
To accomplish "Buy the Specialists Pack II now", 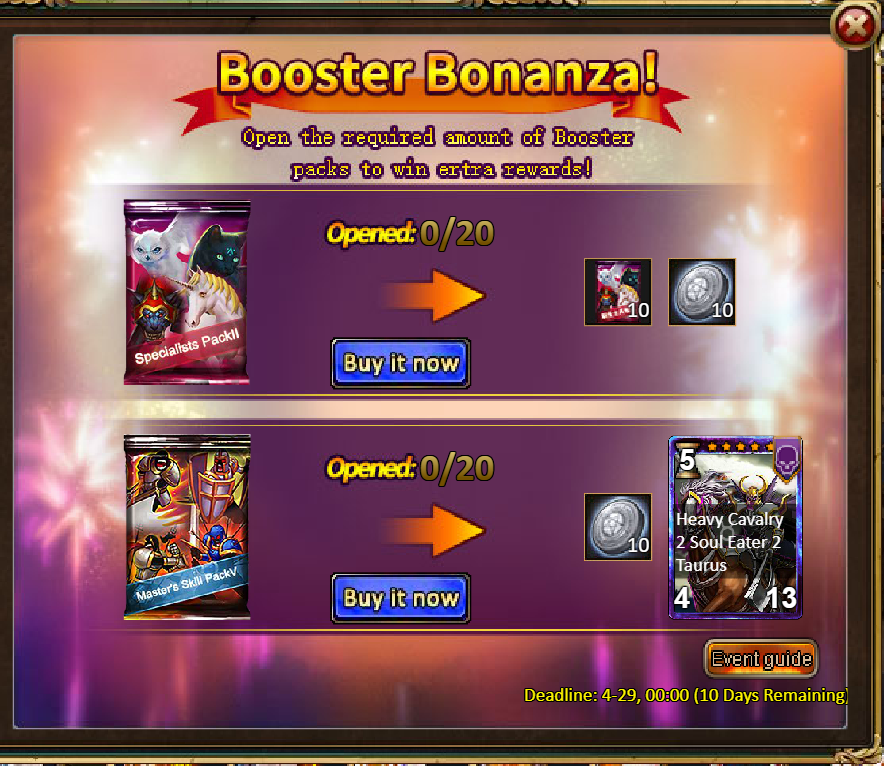I will tap(401, 364).
